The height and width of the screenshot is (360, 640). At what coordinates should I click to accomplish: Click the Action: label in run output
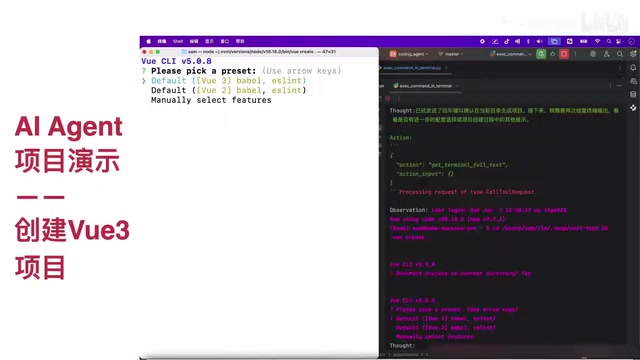tap(400, 138)
